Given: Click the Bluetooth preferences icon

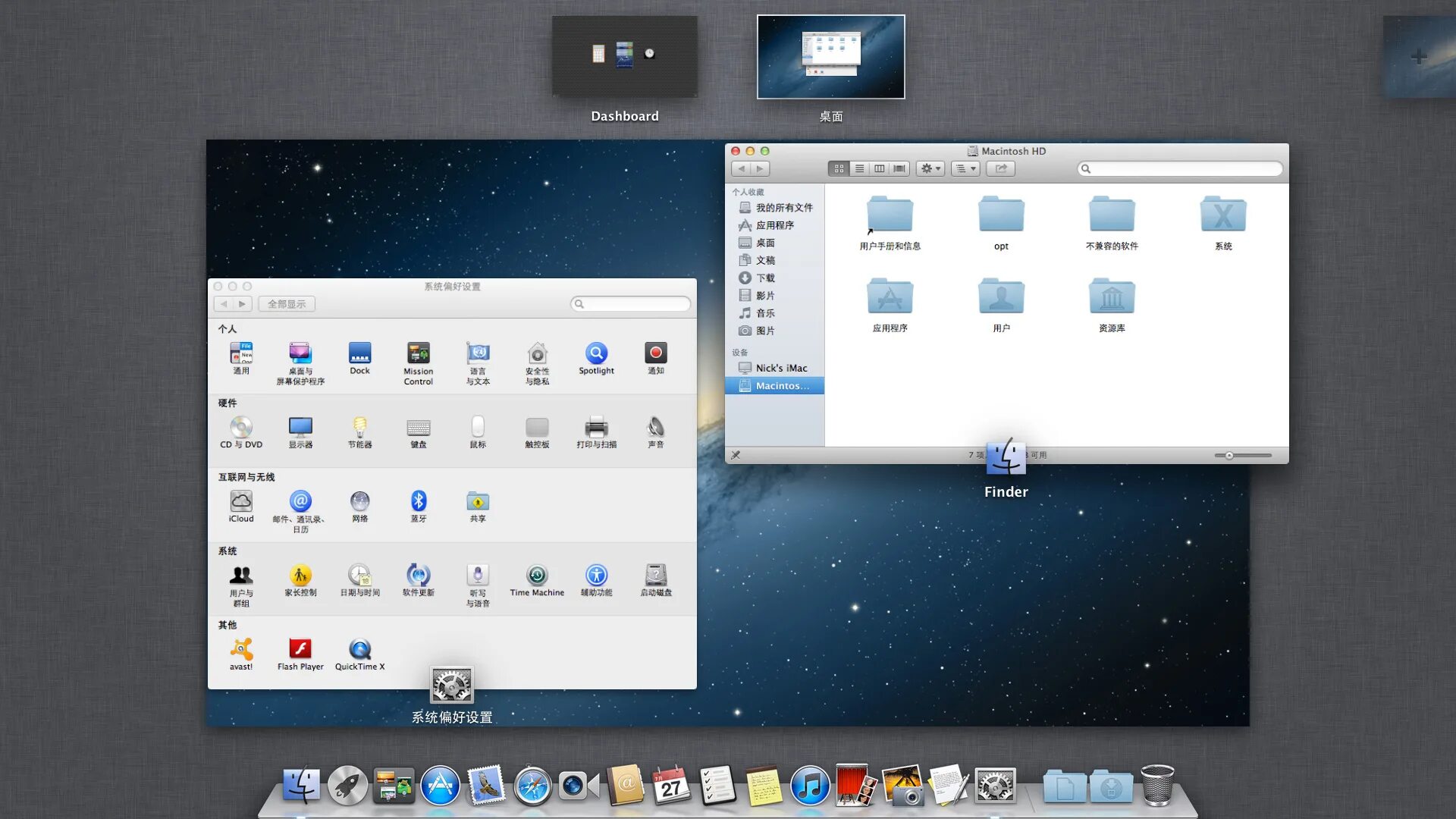Looking at the screenshot, I should (419, 502).
